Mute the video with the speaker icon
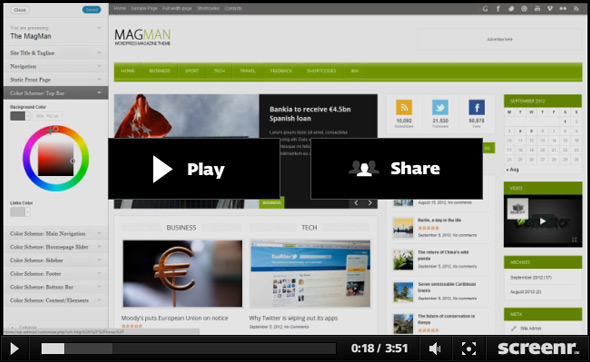 435,348
